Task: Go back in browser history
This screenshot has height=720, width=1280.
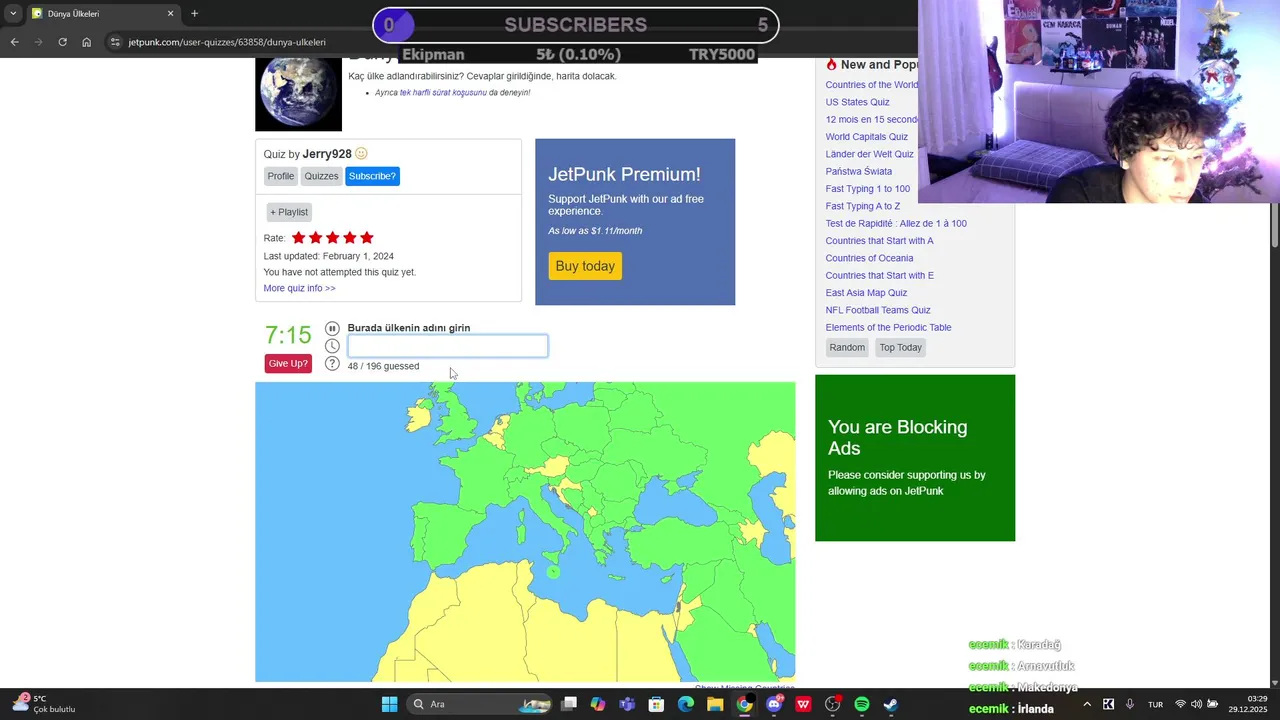Action: pos(14,42)
